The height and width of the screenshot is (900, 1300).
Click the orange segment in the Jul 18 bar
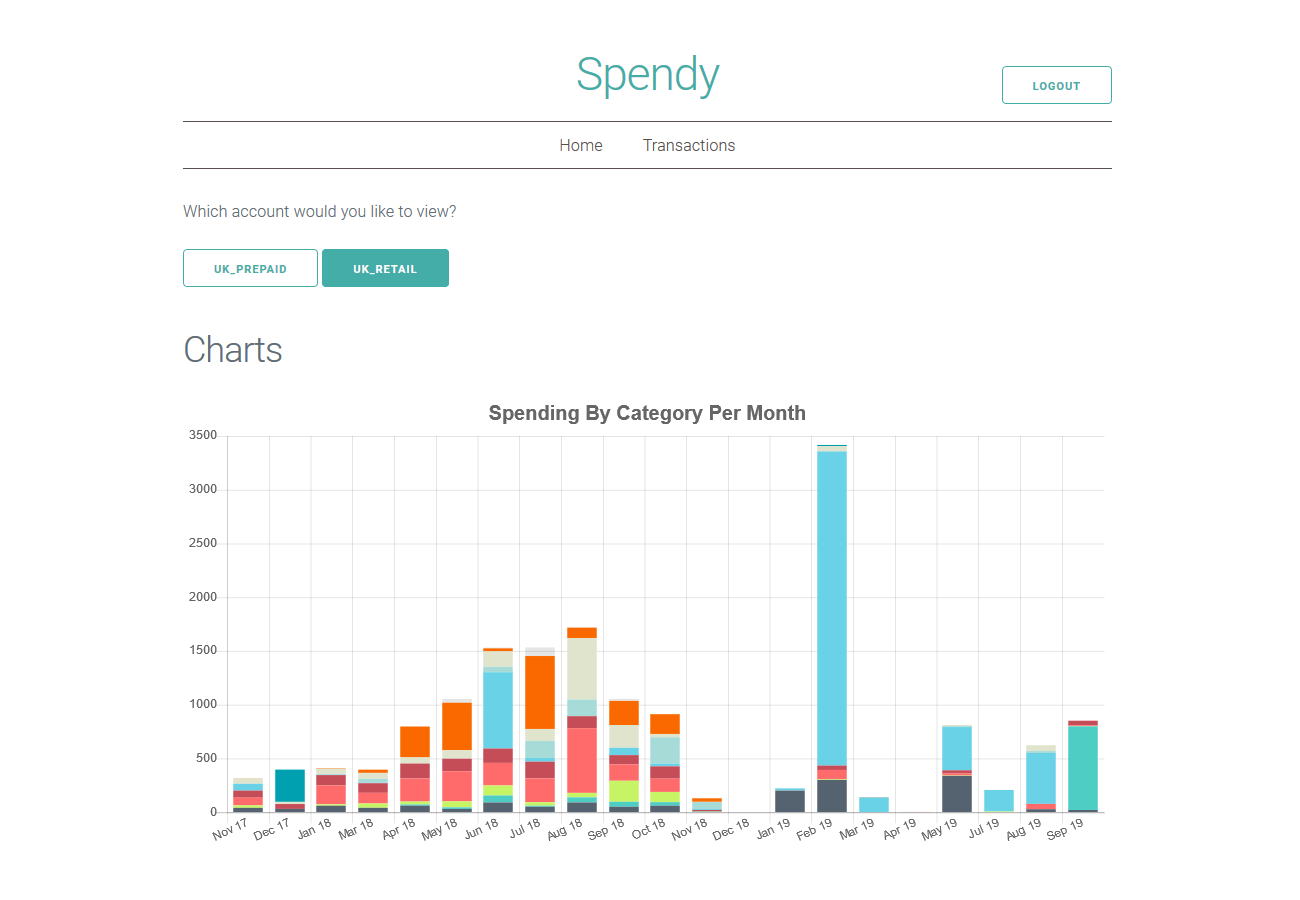pos(540,692)
